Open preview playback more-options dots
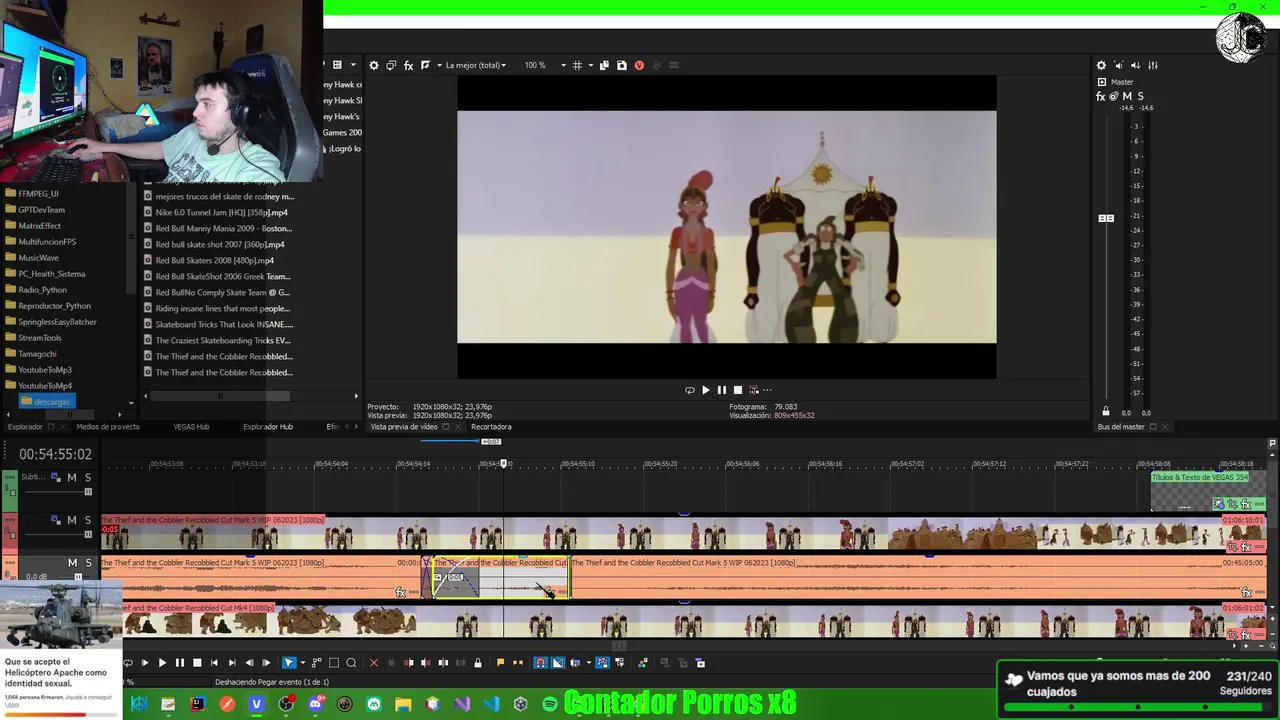The height and width of the screenshot is (720, 1280). (767, 390)
